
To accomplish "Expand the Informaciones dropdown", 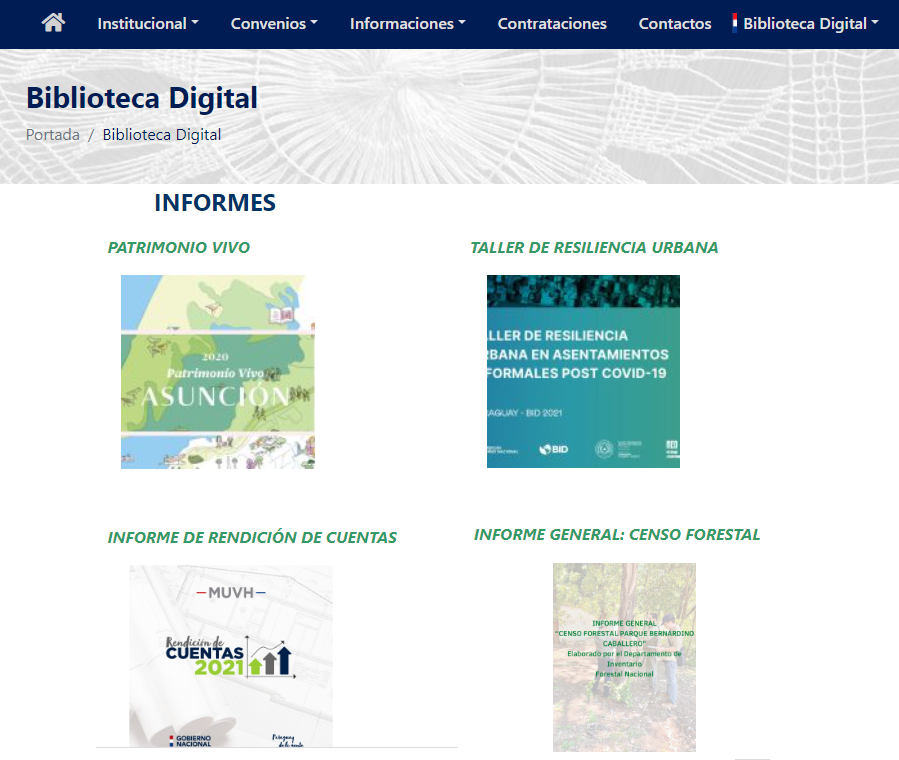I will (x=407, y=24).
